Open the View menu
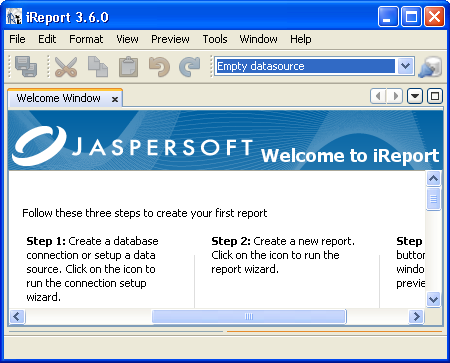Screen dimensions: 450x363 (127, 39)
